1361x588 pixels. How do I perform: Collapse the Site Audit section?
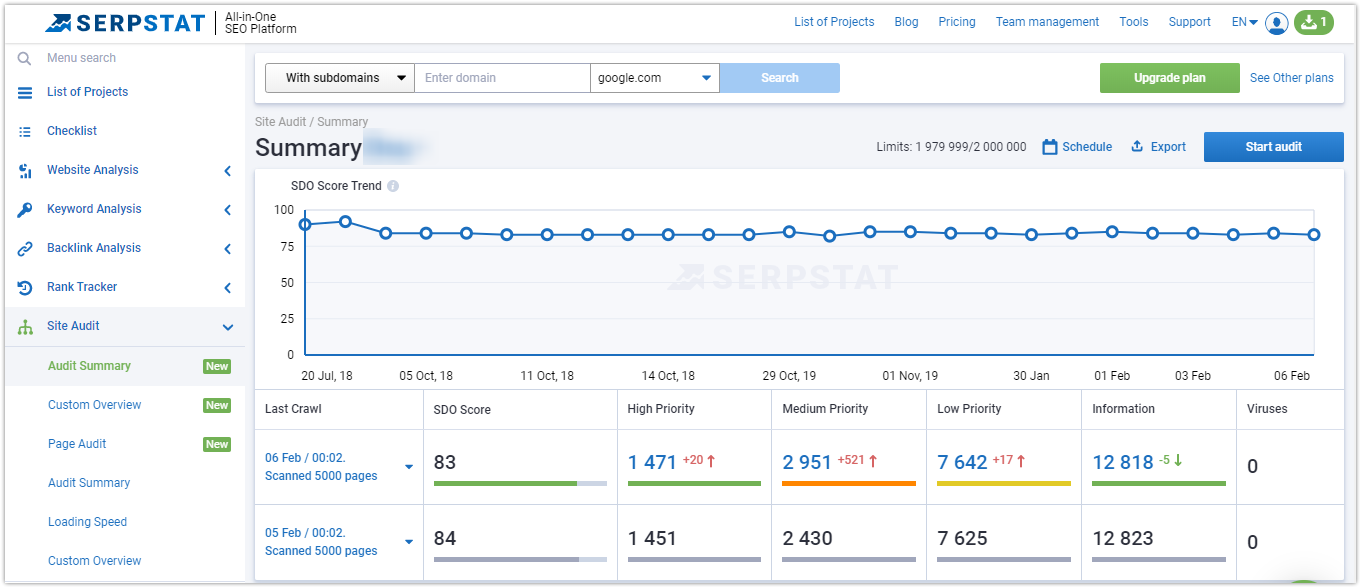[x=228, y=327]
